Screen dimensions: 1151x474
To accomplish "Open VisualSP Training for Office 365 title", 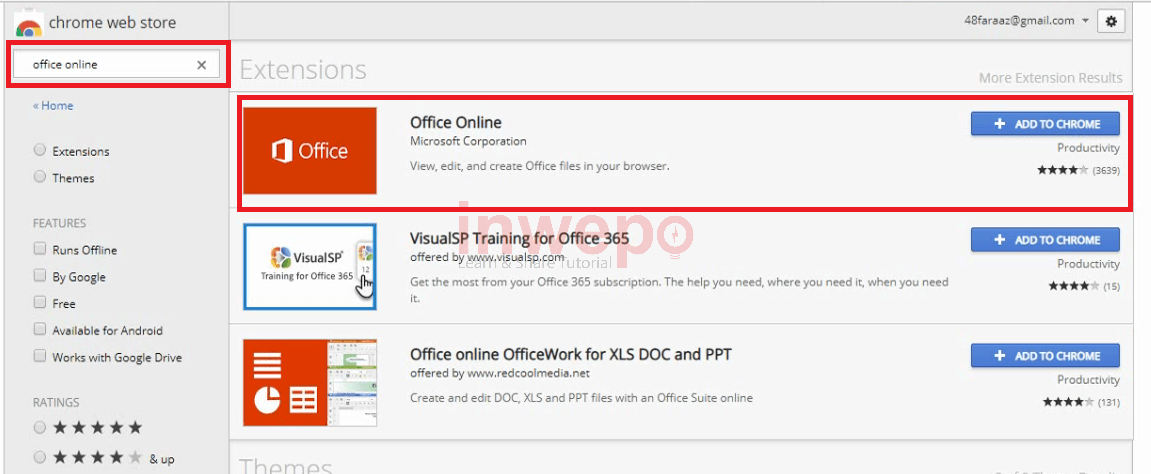I will click(x=520, y=238).
